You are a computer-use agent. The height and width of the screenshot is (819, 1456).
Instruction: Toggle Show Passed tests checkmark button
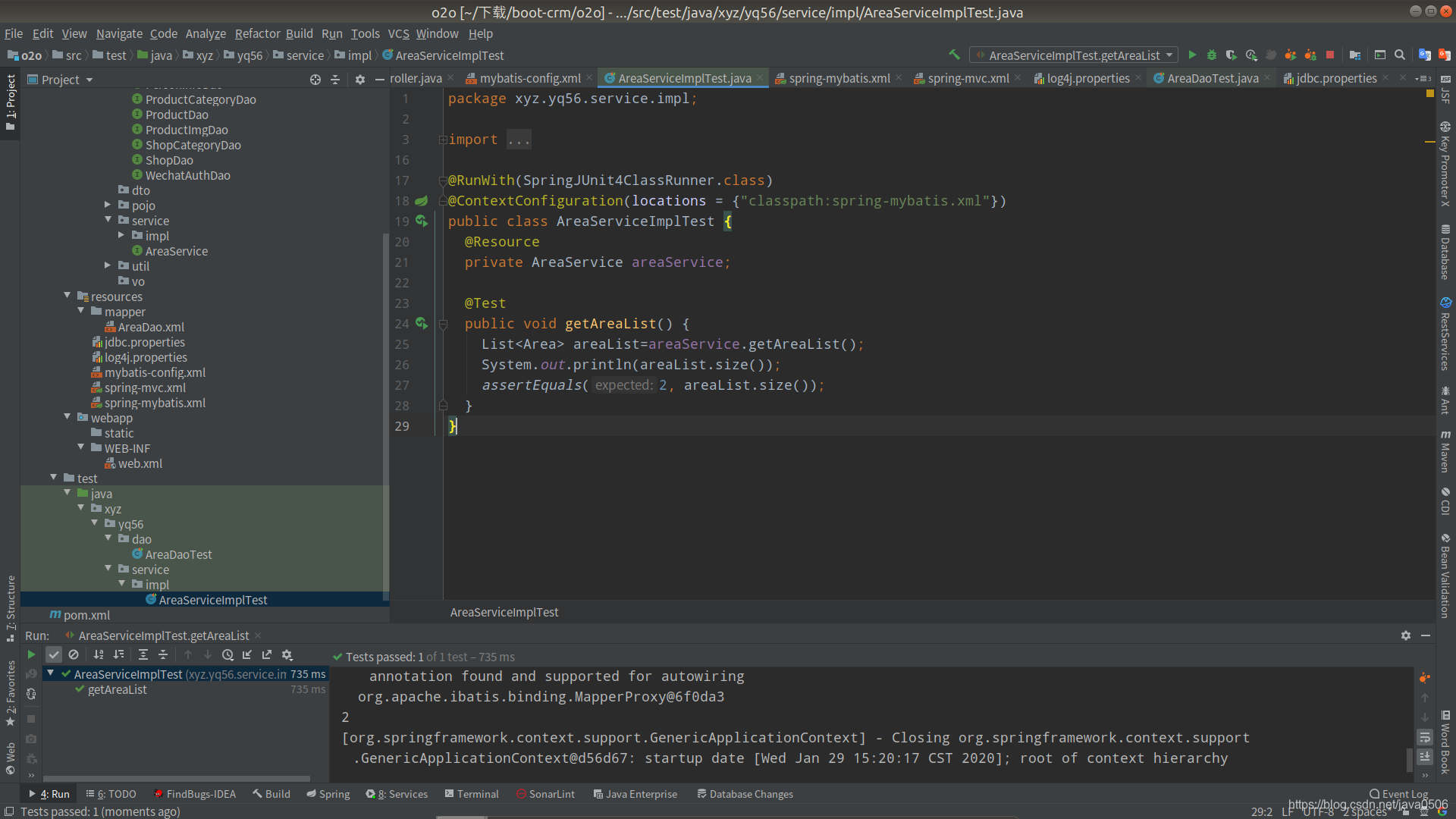coord(53,654)
